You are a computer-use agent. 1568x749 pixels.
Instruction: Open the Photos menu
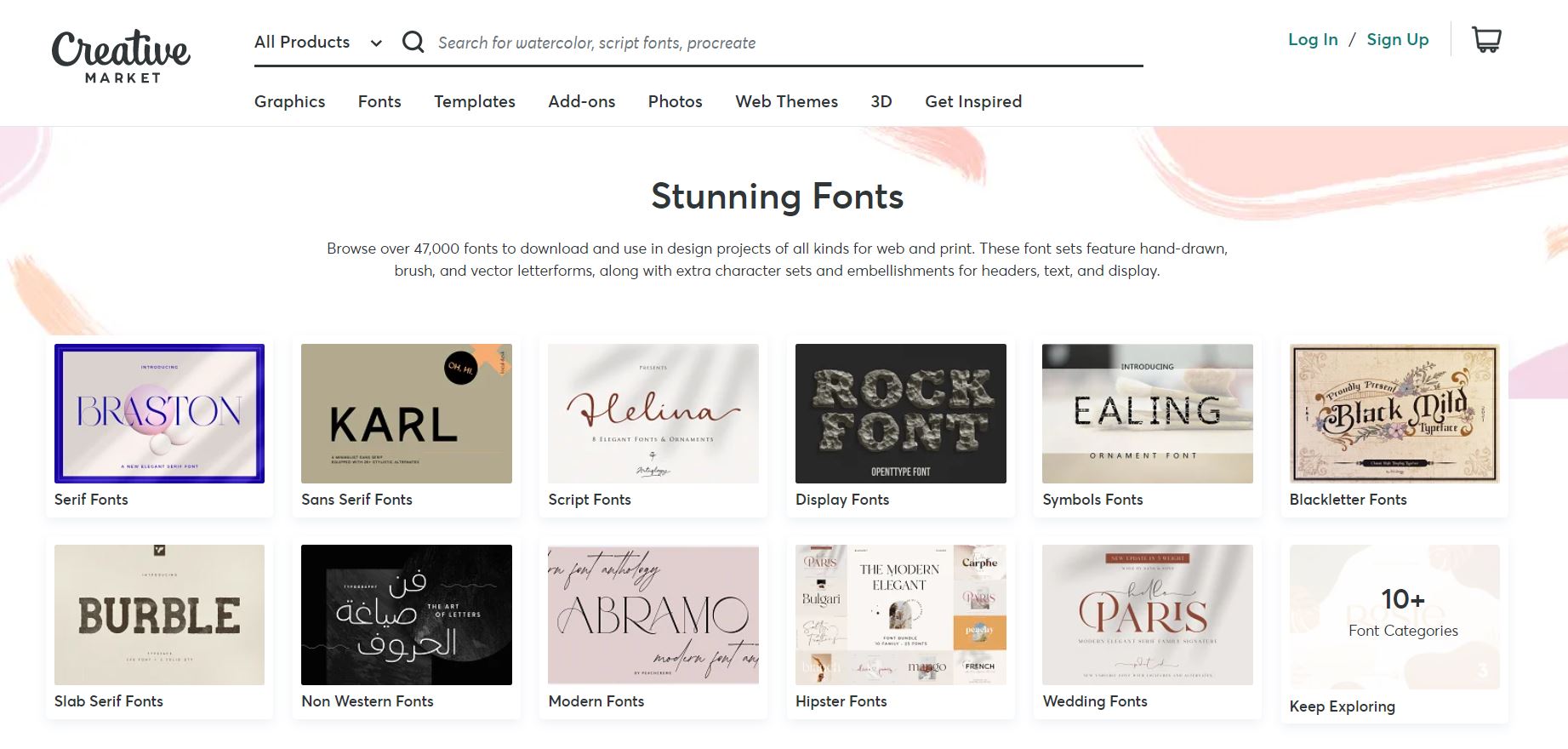[676, 101]
